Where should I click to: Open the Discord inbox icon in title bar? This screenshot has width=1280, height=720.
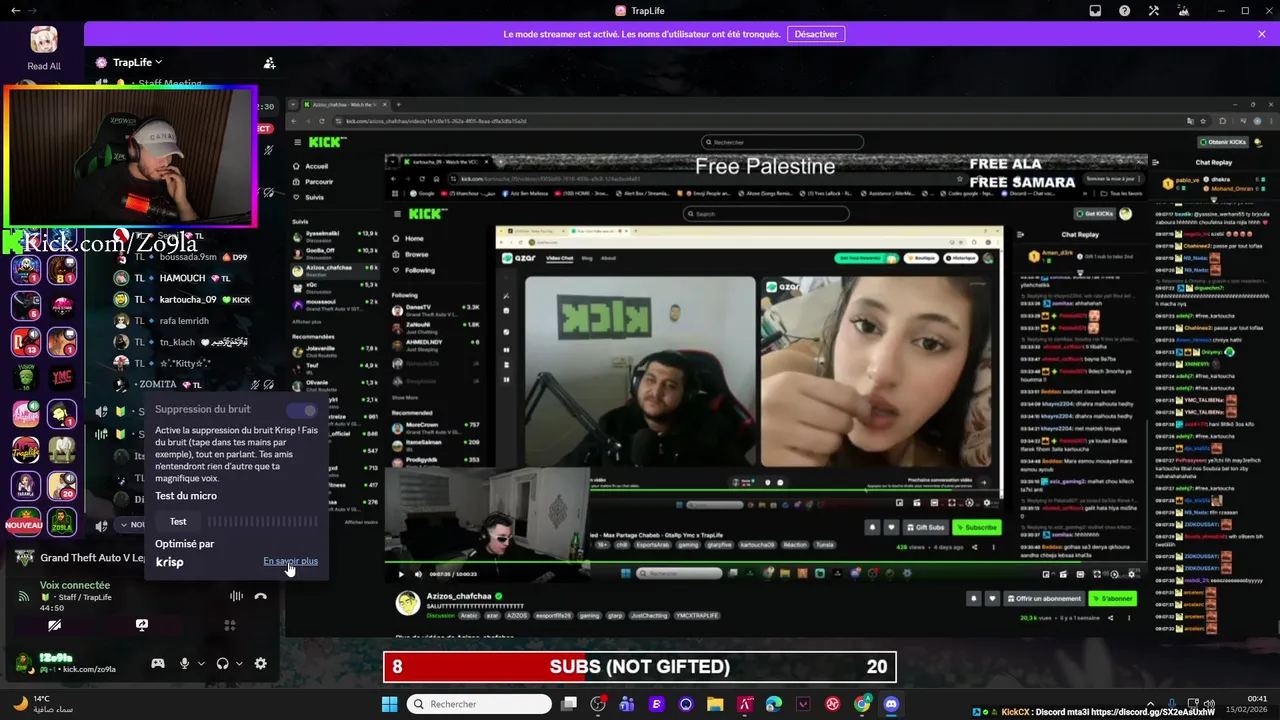[1095, 11]
